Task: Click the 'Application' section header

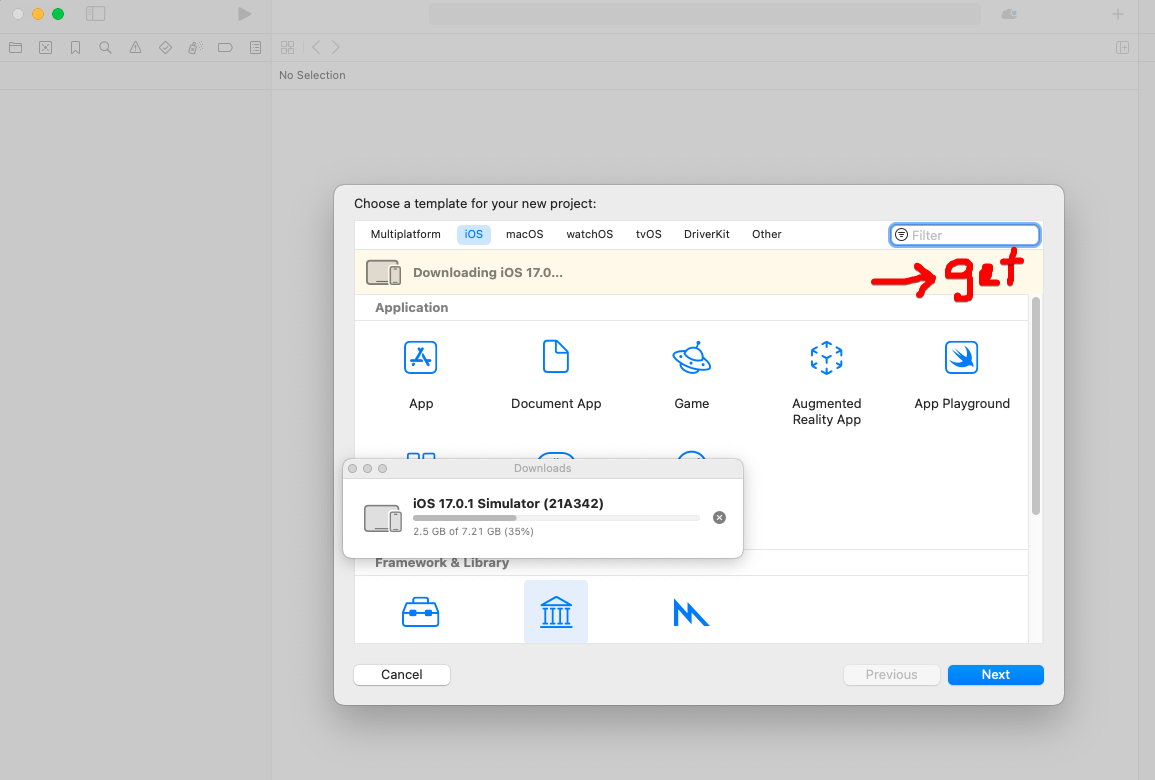Action: [x=411, y=308]
